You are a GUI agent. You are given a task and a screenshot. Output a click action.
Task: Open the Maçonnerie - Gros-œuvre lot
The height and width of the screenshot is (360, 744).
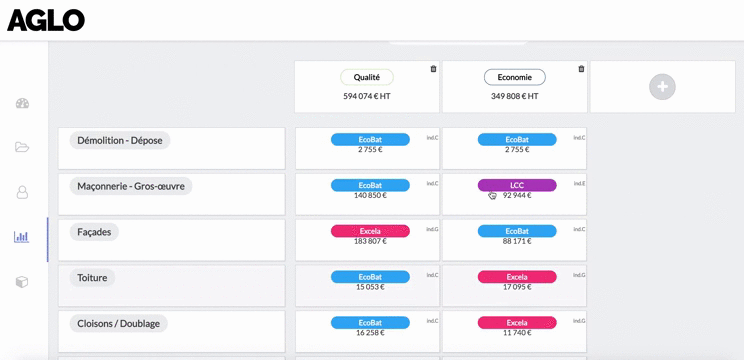point(131,186)
